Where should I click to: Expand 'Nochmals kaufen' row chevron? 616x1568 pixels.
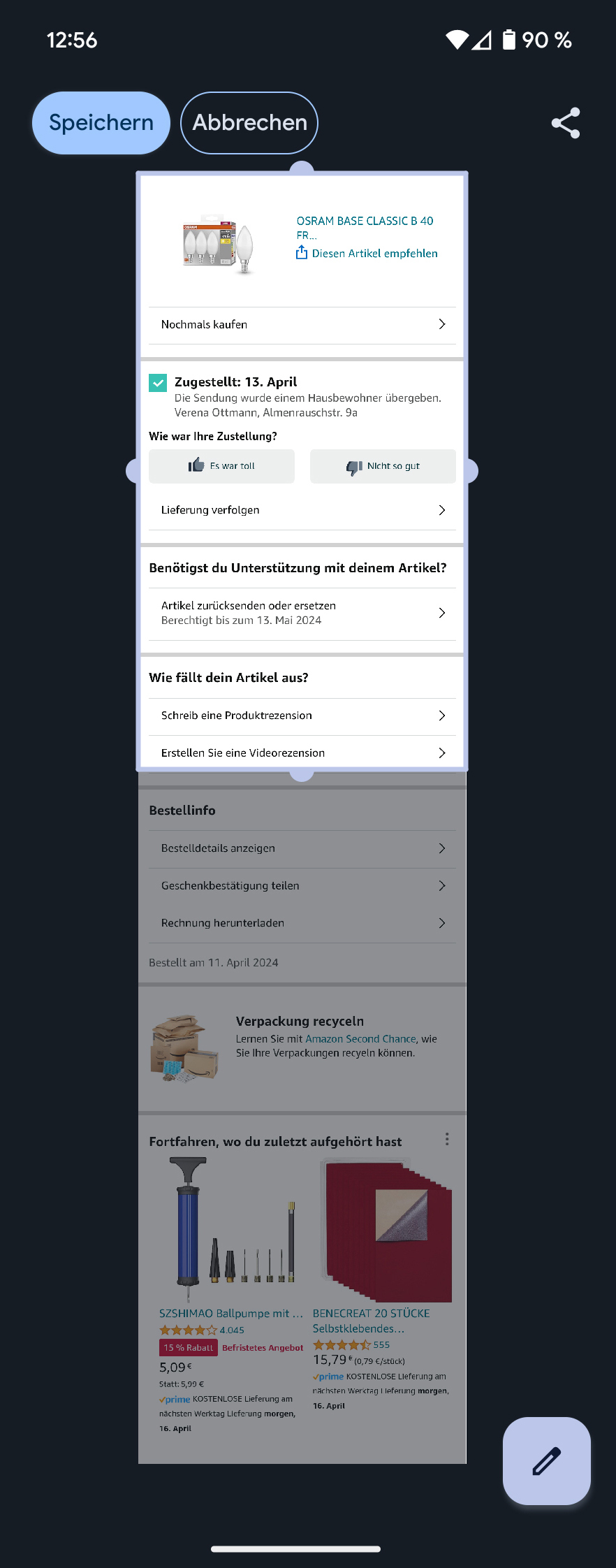coord(441,324)
